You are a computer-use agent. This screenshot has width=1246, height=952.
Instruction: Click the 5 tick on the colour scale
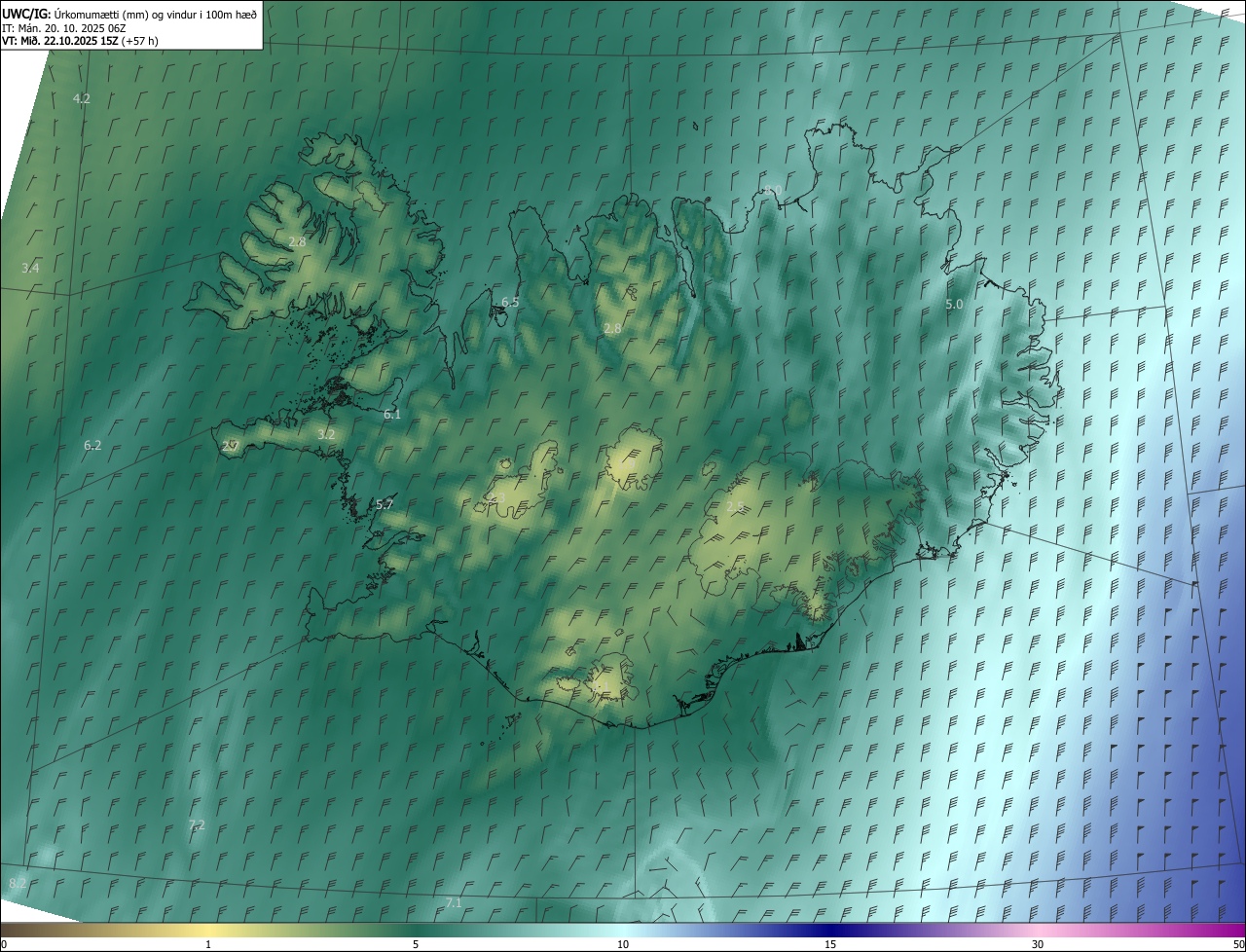[x=416, y=944]
